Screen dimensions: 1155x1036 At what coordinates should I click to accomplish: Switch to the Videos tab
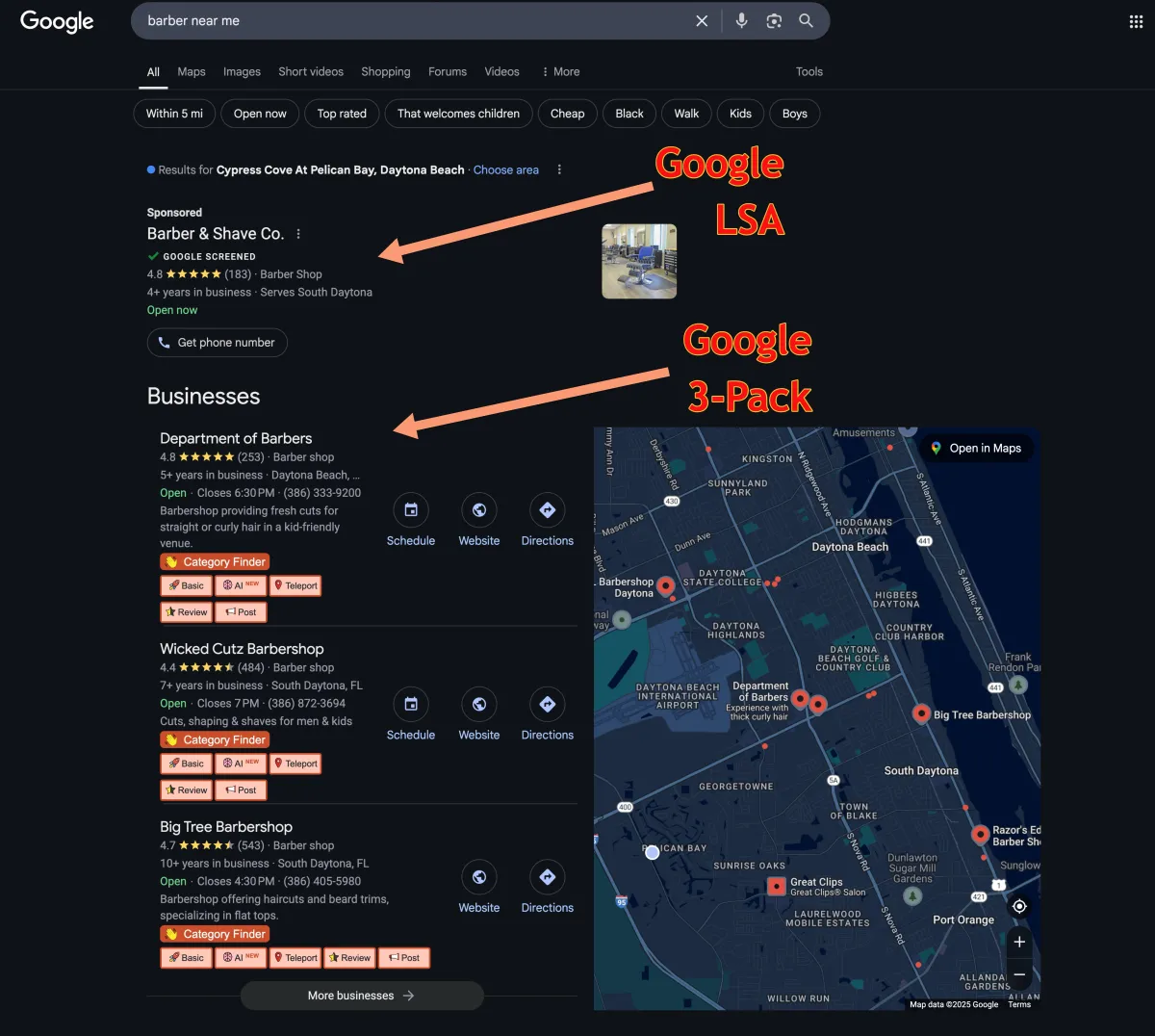501,72
